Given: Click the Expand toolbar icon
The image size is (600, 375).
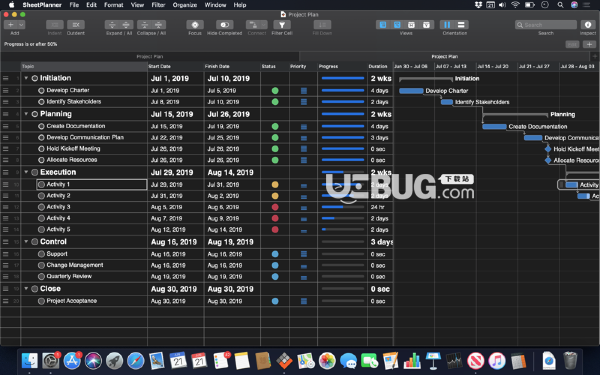Looking at the screenshot, I should pos(112,25).
